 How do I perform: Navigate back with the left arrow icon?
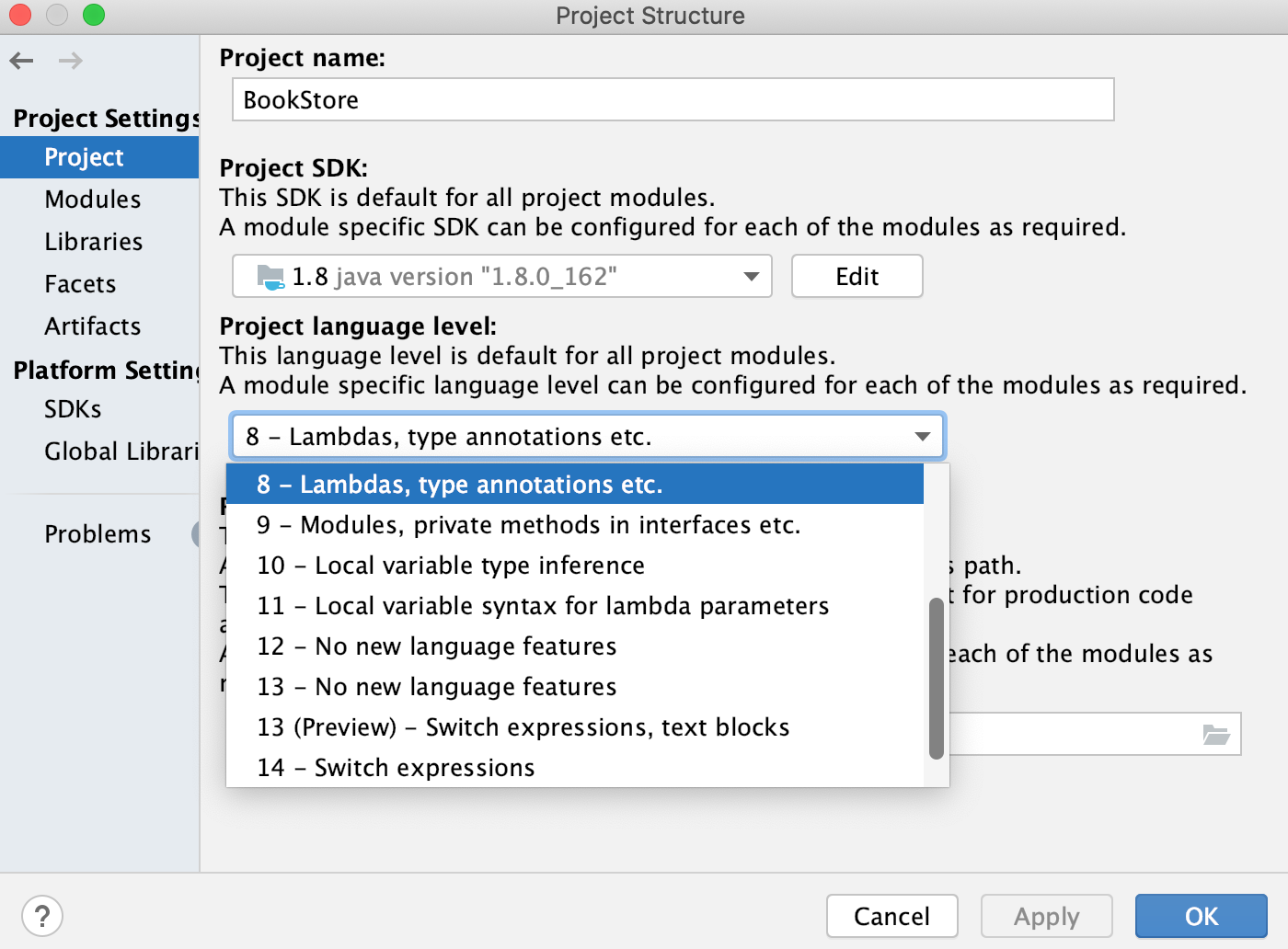tap(21, 60)
